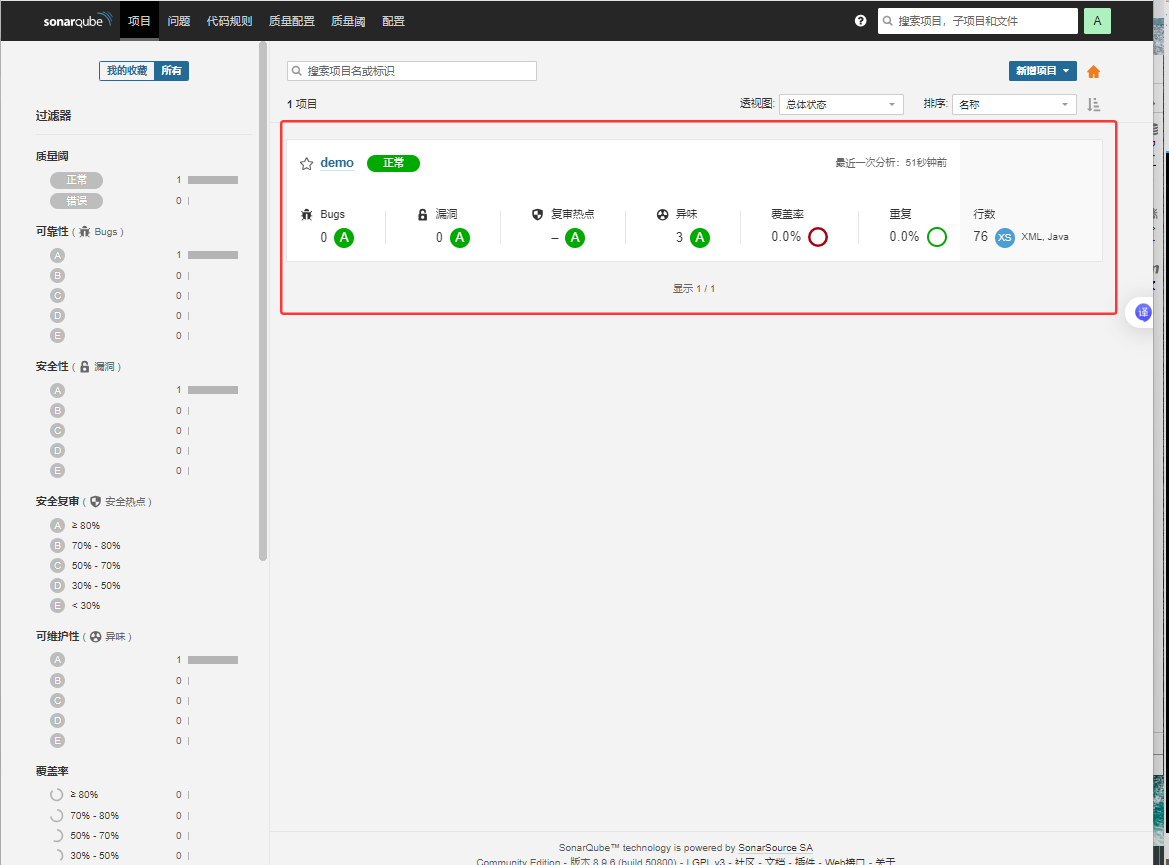Filter by quality gate 错误
This screenshot has width=1169, height=865.
click(x=76, y=201)
